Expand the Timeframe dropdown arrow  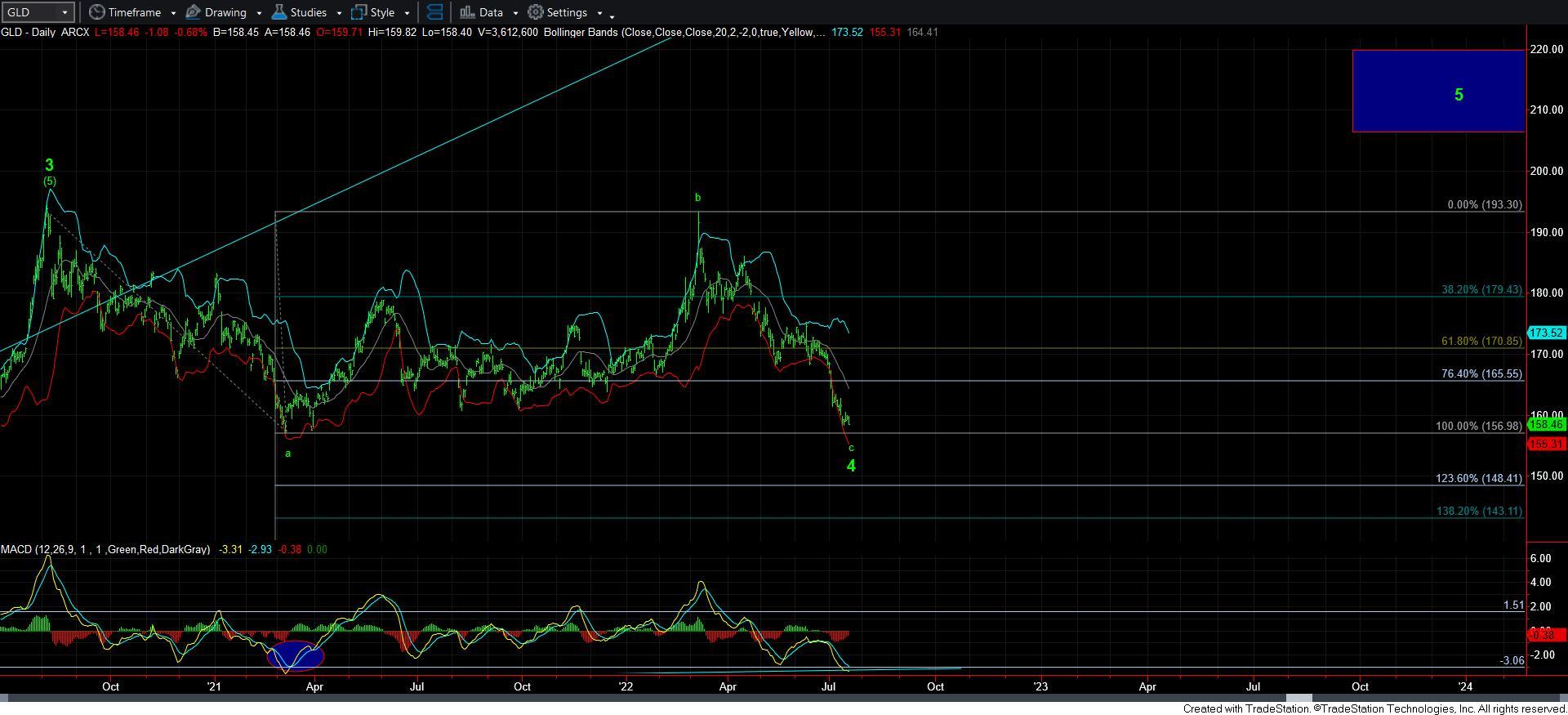(x=173, y=13)
